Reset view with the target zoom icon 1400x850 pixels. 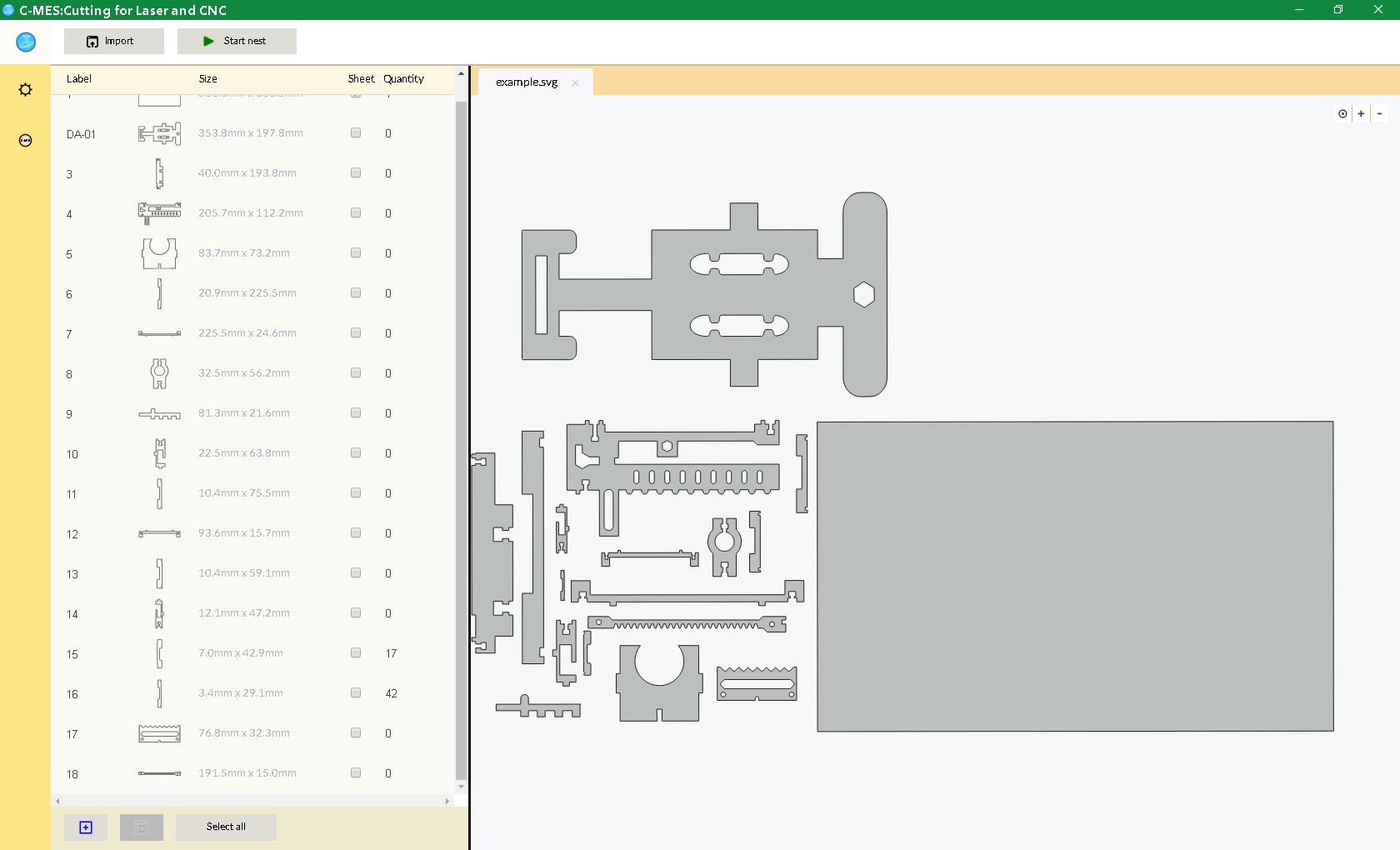(x=1342, y=113)
